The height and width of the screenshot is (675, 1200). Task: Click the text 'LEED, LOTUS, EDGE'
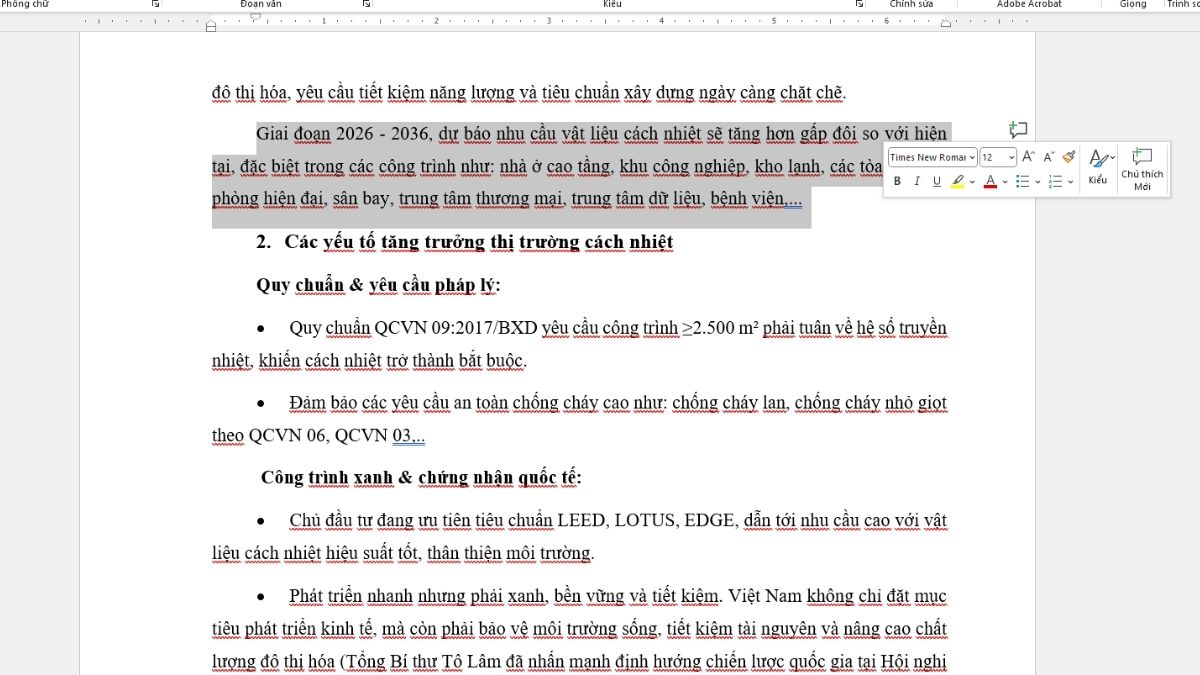pyautogui.click(x=647, y=521)
